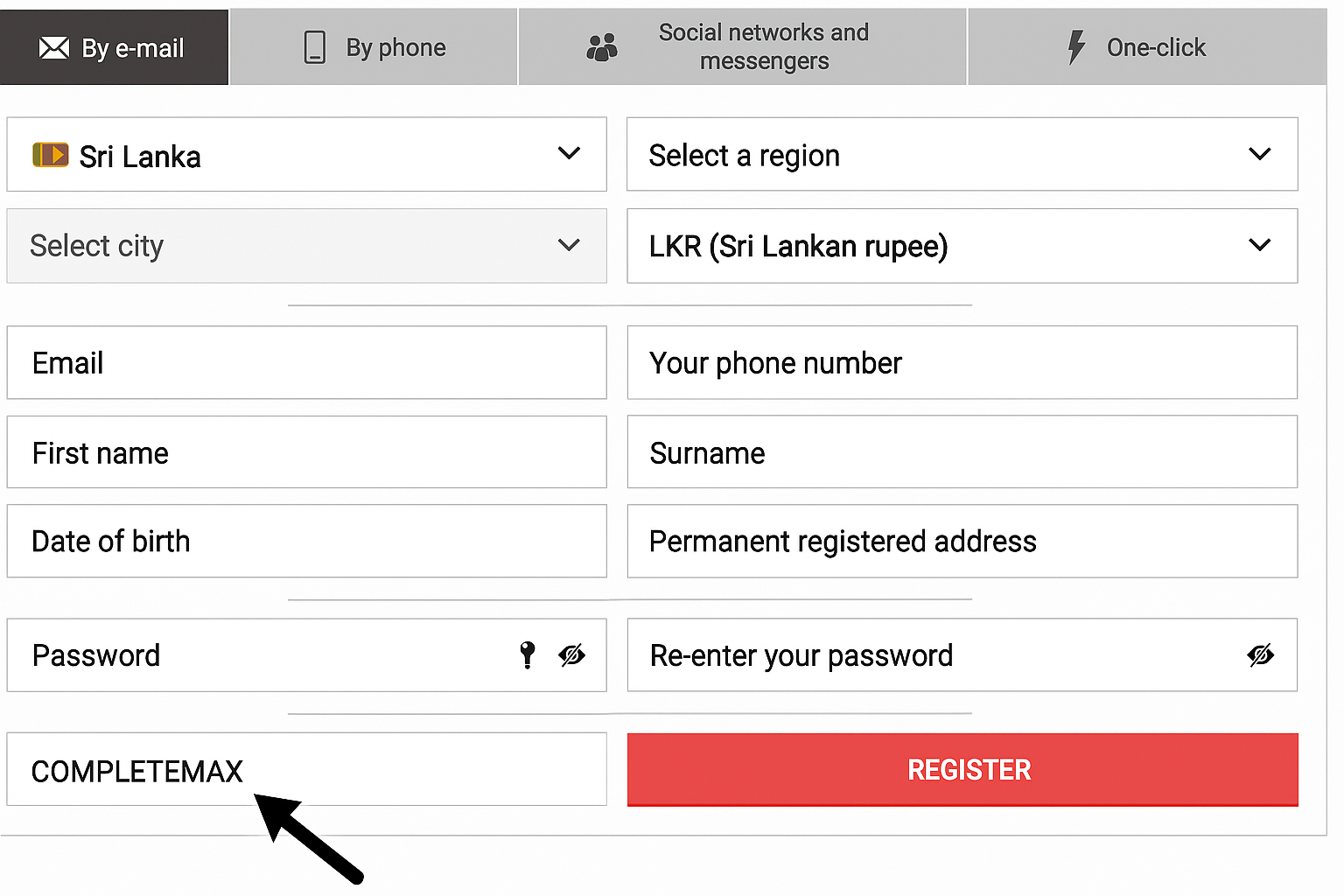Click the social networks people icon

[x=602, y=47]
